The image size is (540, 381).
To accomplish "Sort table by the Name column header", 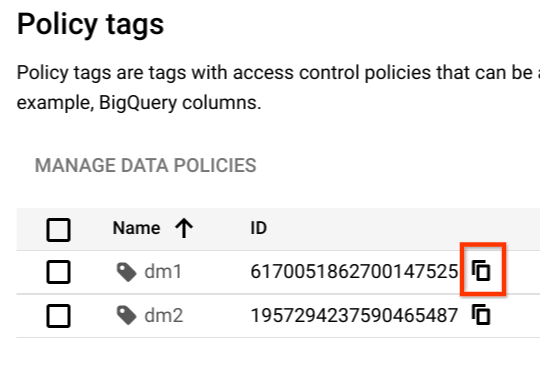I will coord(136,228).
